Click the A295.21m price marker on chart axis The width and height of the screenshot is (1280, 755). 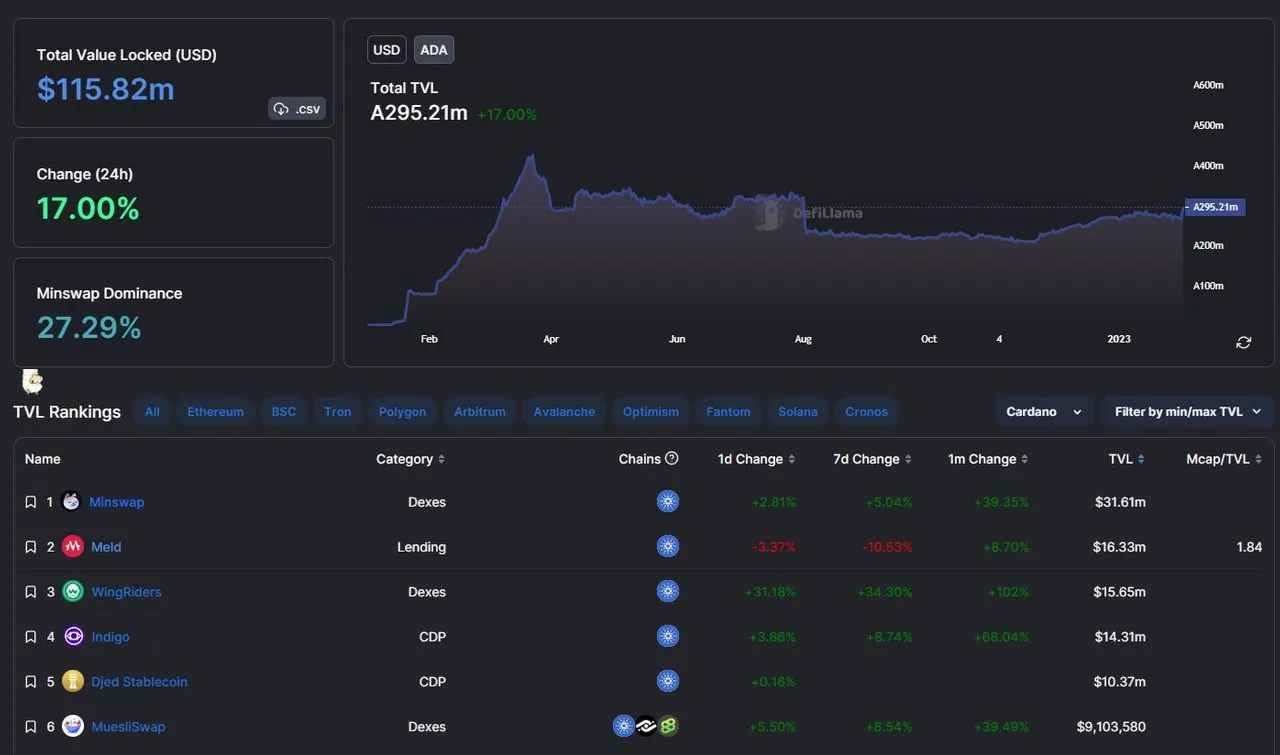pos(1214,207)
